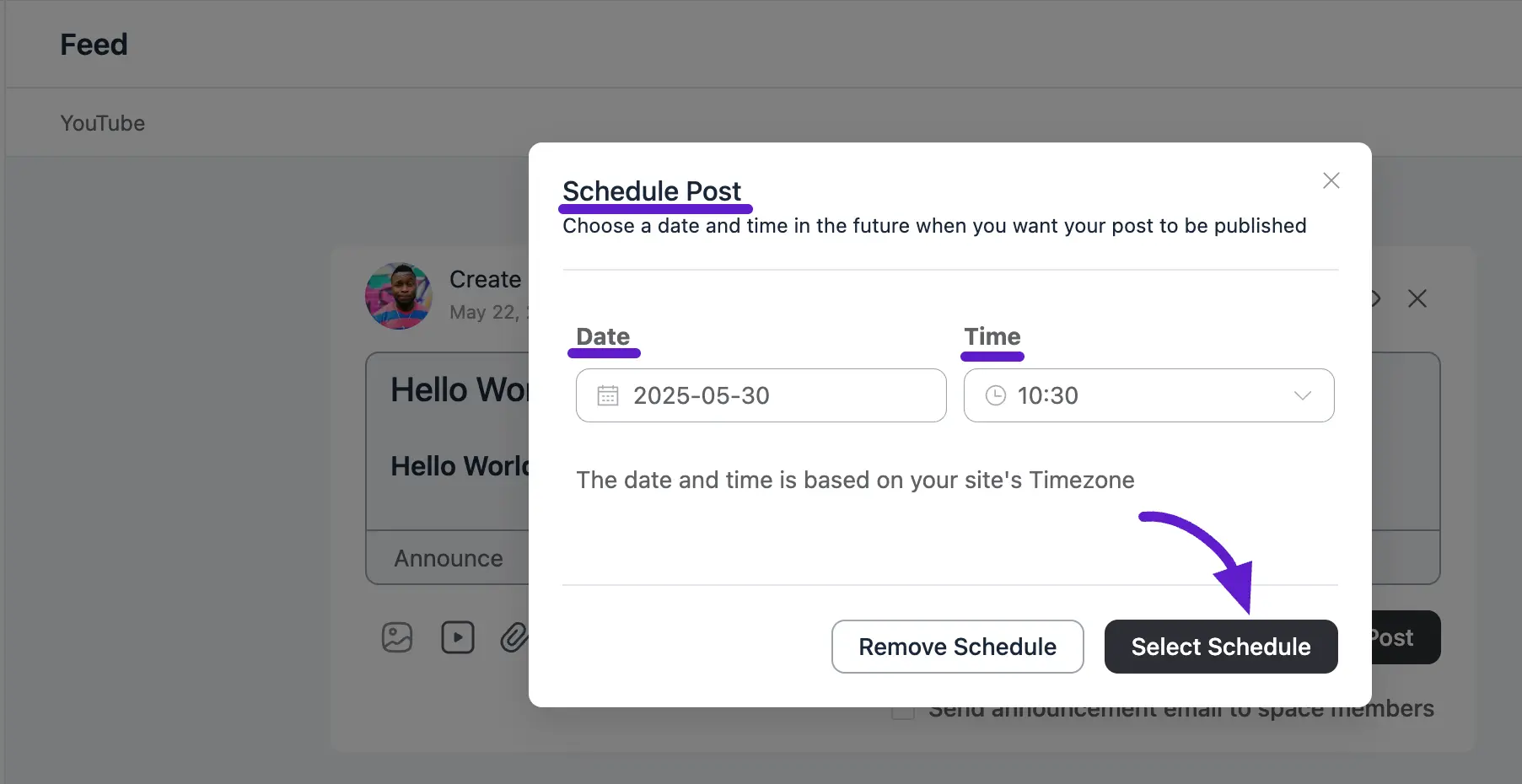Image resolution: width=1522 pixels, height=784 pixels.
Task: Add an image using the picture icon
Action: [397, 637]
